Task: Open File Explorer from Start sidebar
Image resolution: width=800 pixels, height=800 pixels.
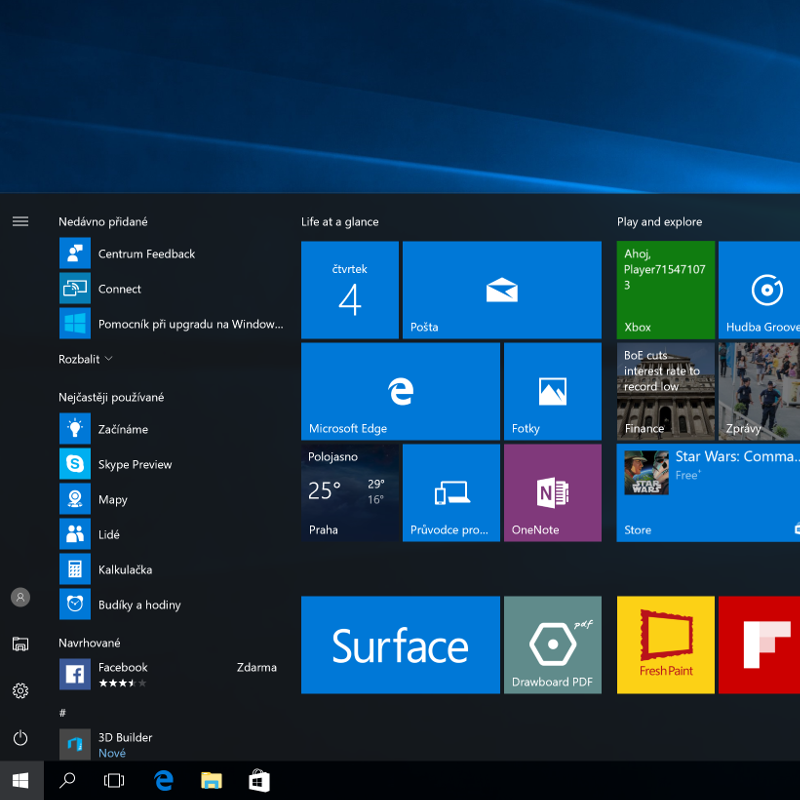Action: (x=20, y=644)
